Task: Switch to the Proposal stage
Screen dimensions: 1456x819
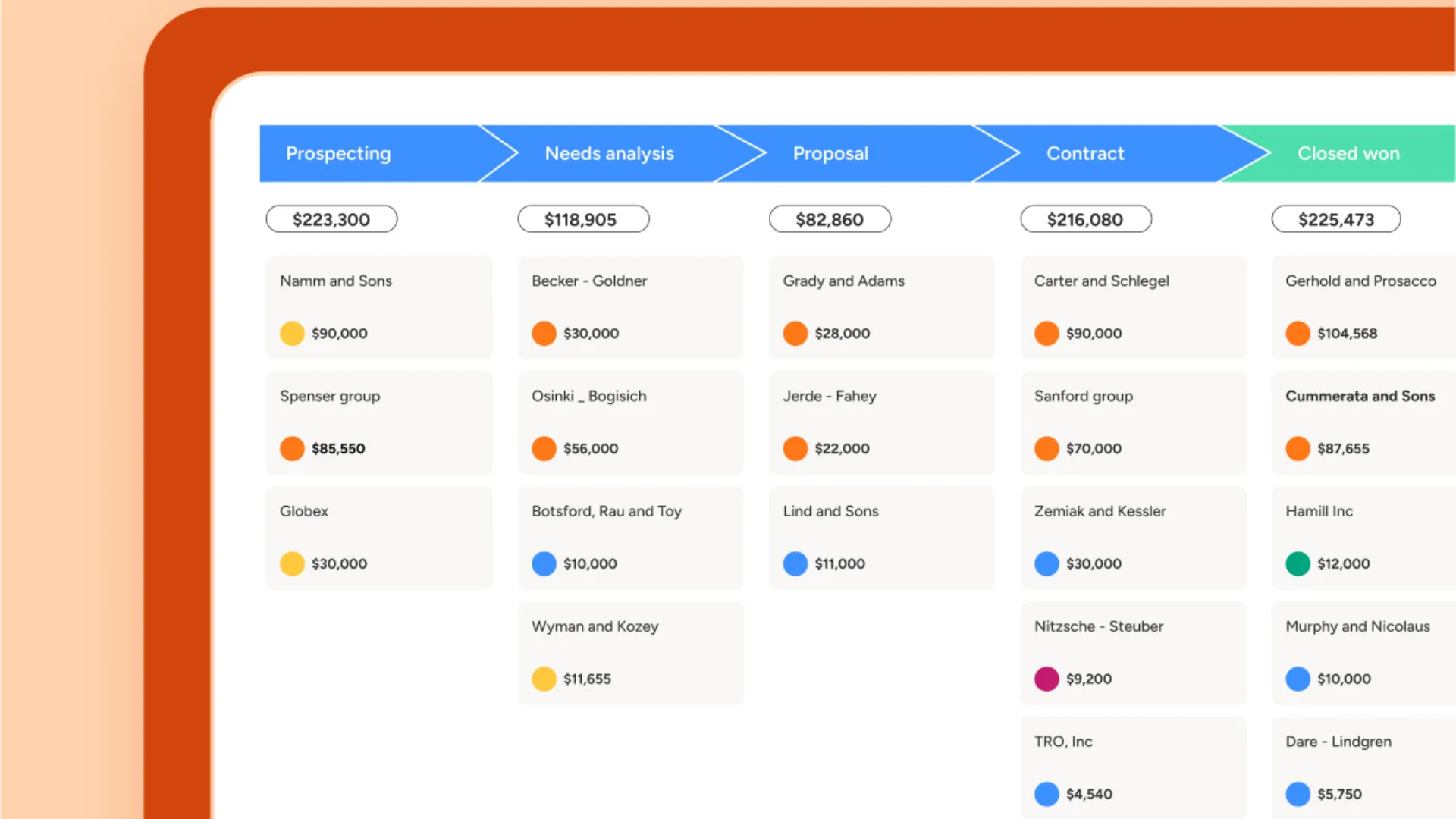Action: pyautogui.click(x=830, y=153)
